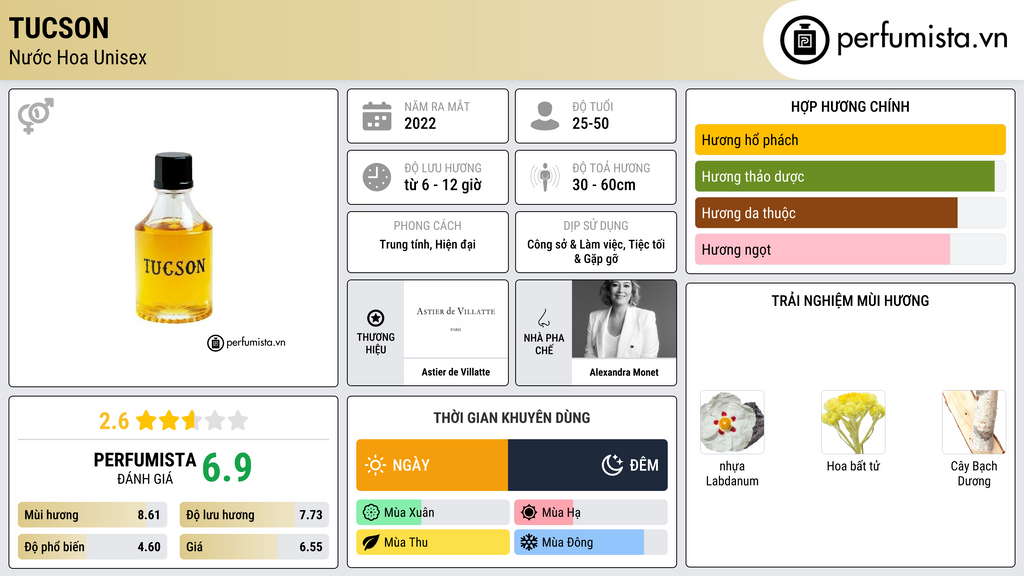Screen dimensions: 1024x576
Task: Click the Astier de Villatte brand name
Action: (x=456, y=372)
